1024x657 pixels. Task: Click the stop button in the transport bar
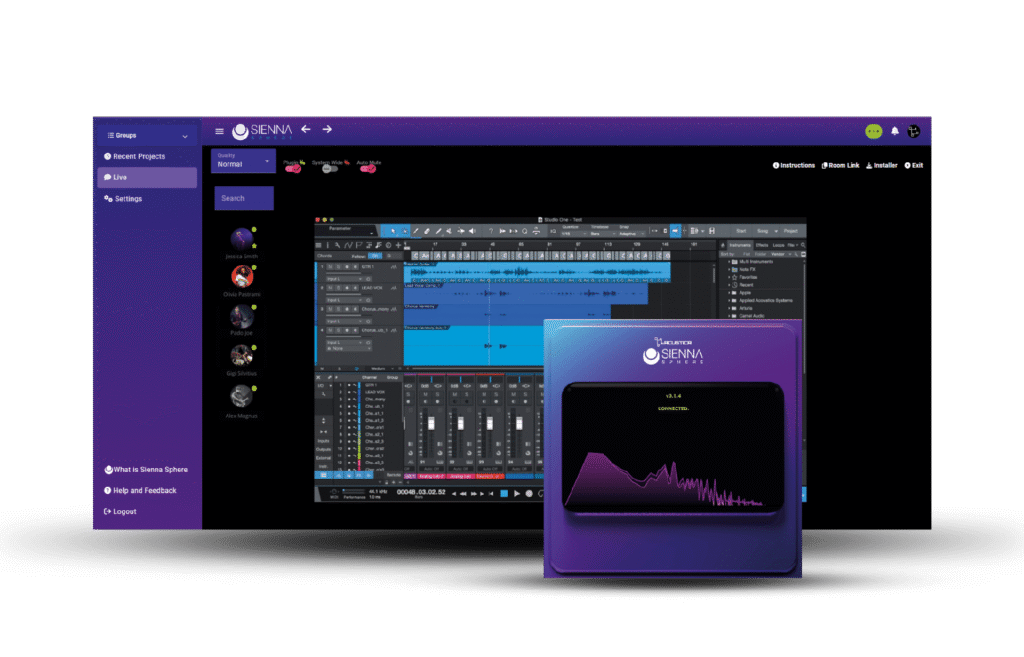(x=504, y=494)
